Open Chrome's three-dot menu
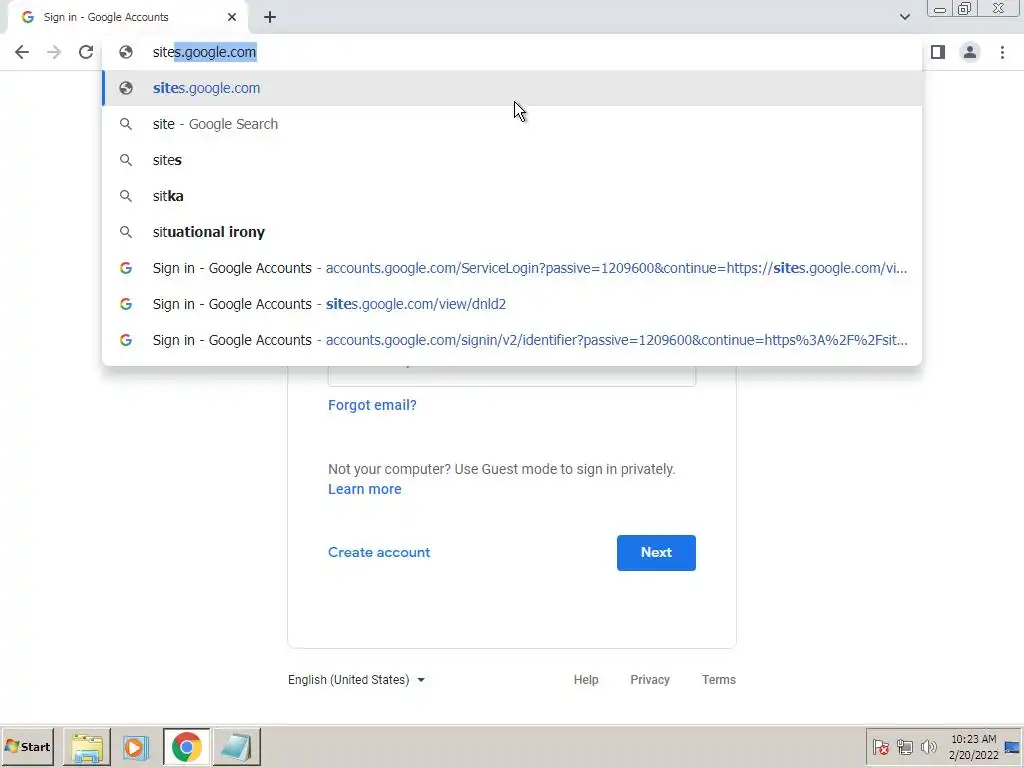Image resolution: width=1024 pixels, height=768 pixels. 1002,52
